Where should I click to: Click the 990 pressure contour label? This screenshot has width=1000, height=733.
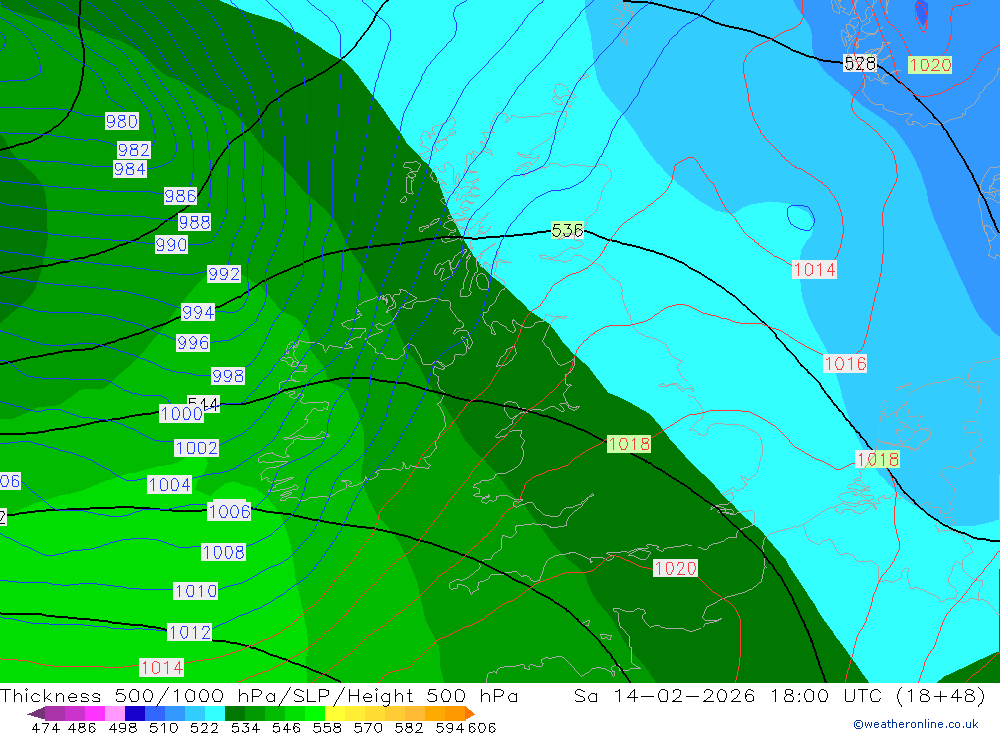coord(172,244)
